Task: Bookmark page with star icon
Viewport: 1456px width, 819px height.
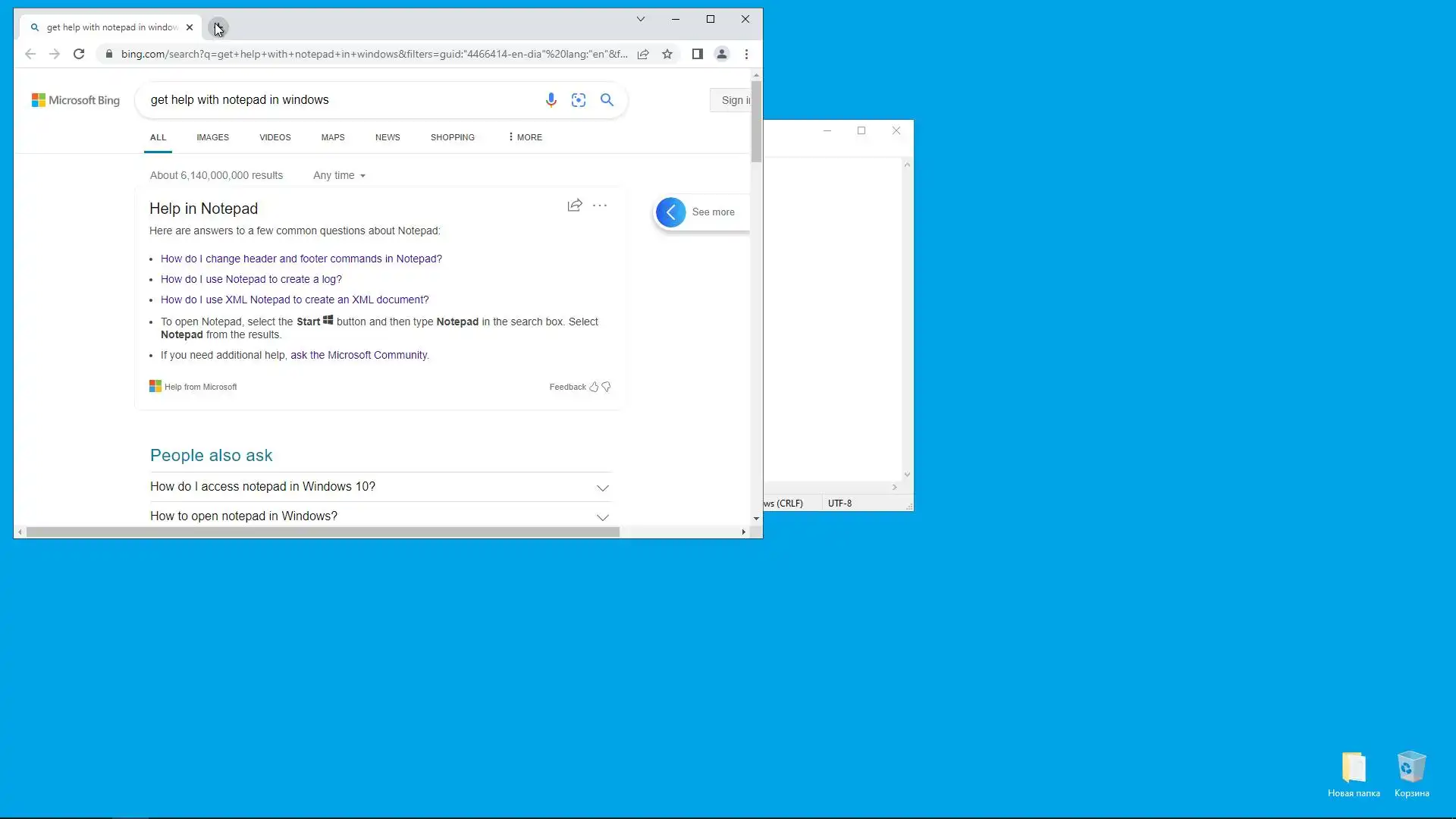Action: point(667,54)
